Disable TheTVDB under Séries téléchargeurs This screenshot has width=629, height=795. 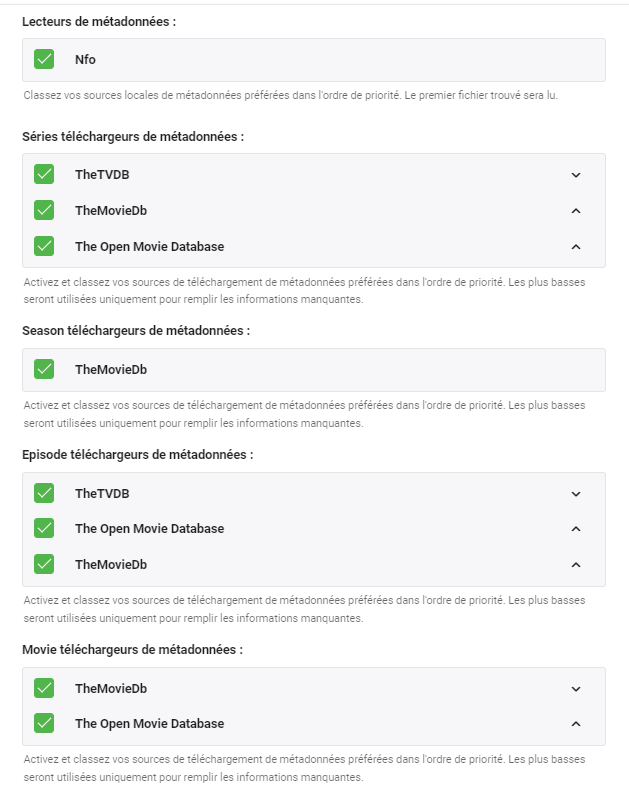coord(44,175)
